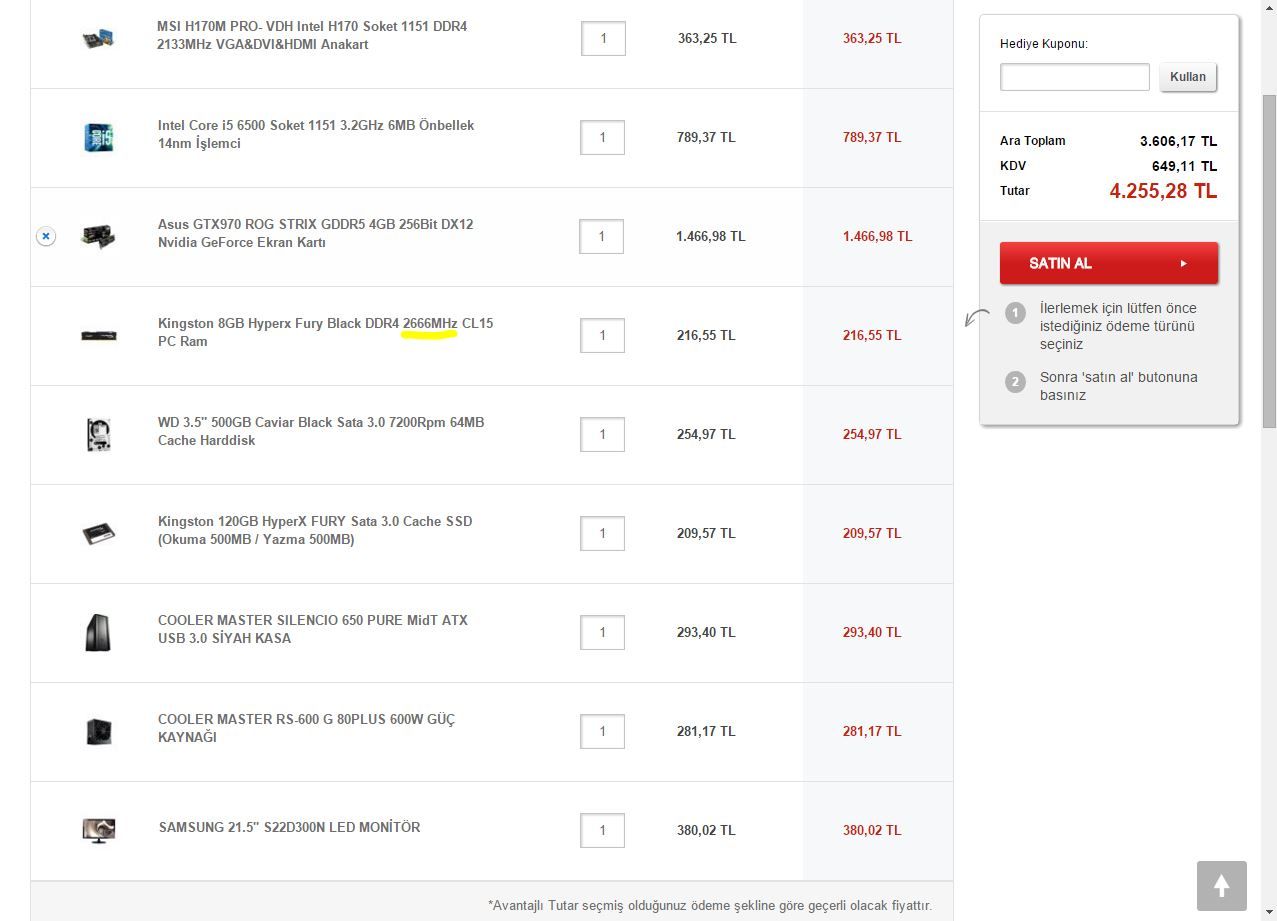Click the Cooler Master RS-600 power supply thumbnail
Viewport: 1277px width, 921px height.
coord(98,731)
